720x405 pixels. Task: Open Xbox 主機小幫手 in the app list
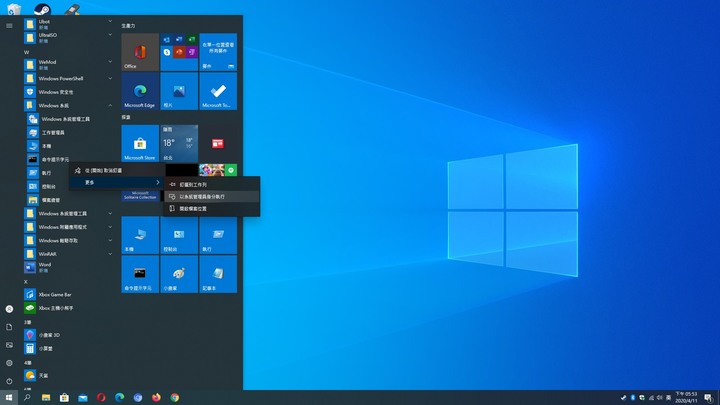tap(69, 308)
